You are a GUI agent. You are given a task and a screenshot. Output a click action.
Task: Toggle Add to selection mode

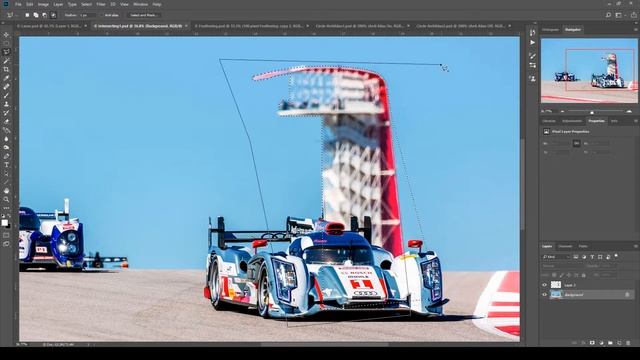click(36, 15)
